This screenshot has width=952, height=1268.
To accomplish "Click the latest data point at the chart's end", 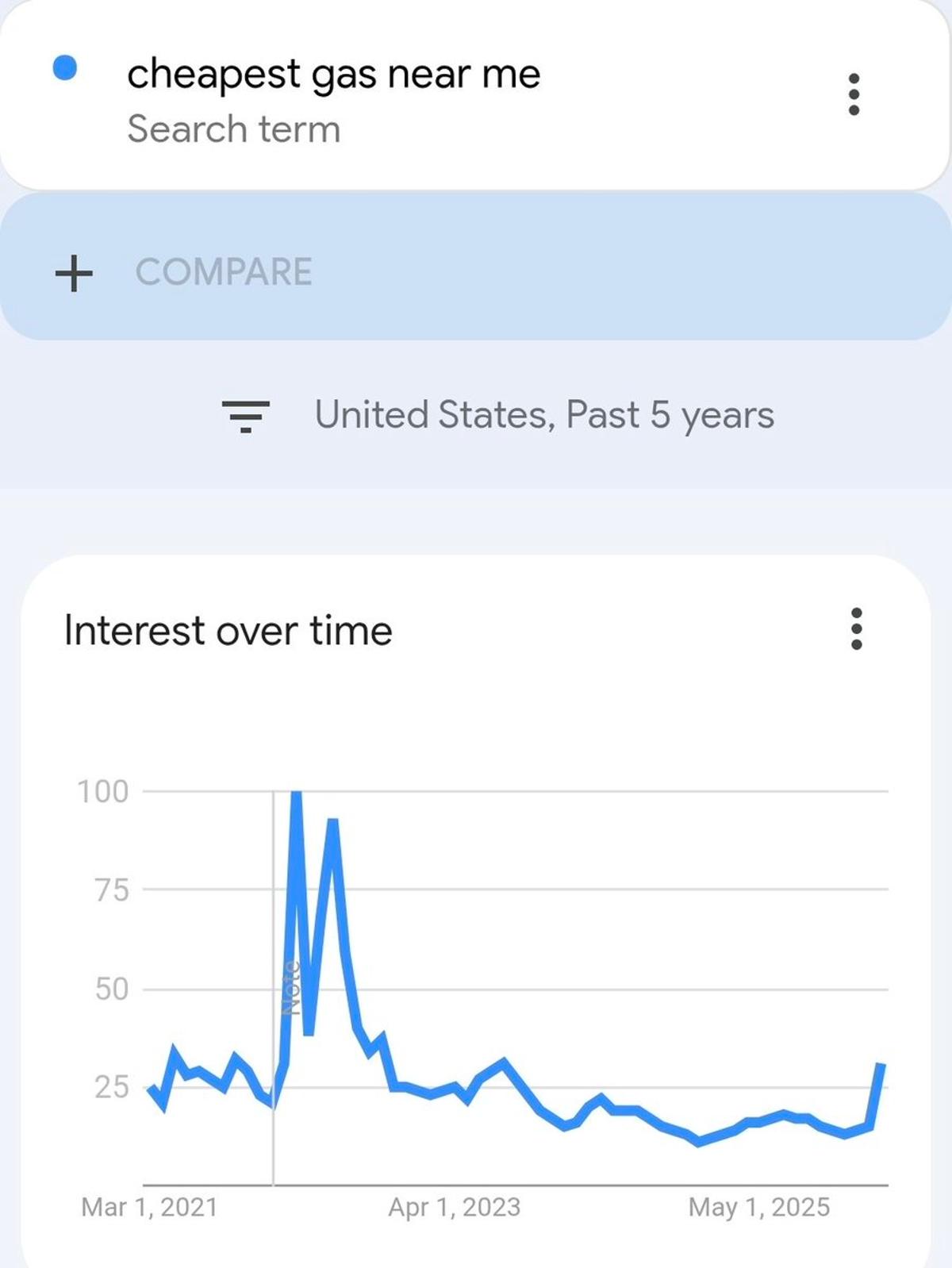I will point(881,1065).
